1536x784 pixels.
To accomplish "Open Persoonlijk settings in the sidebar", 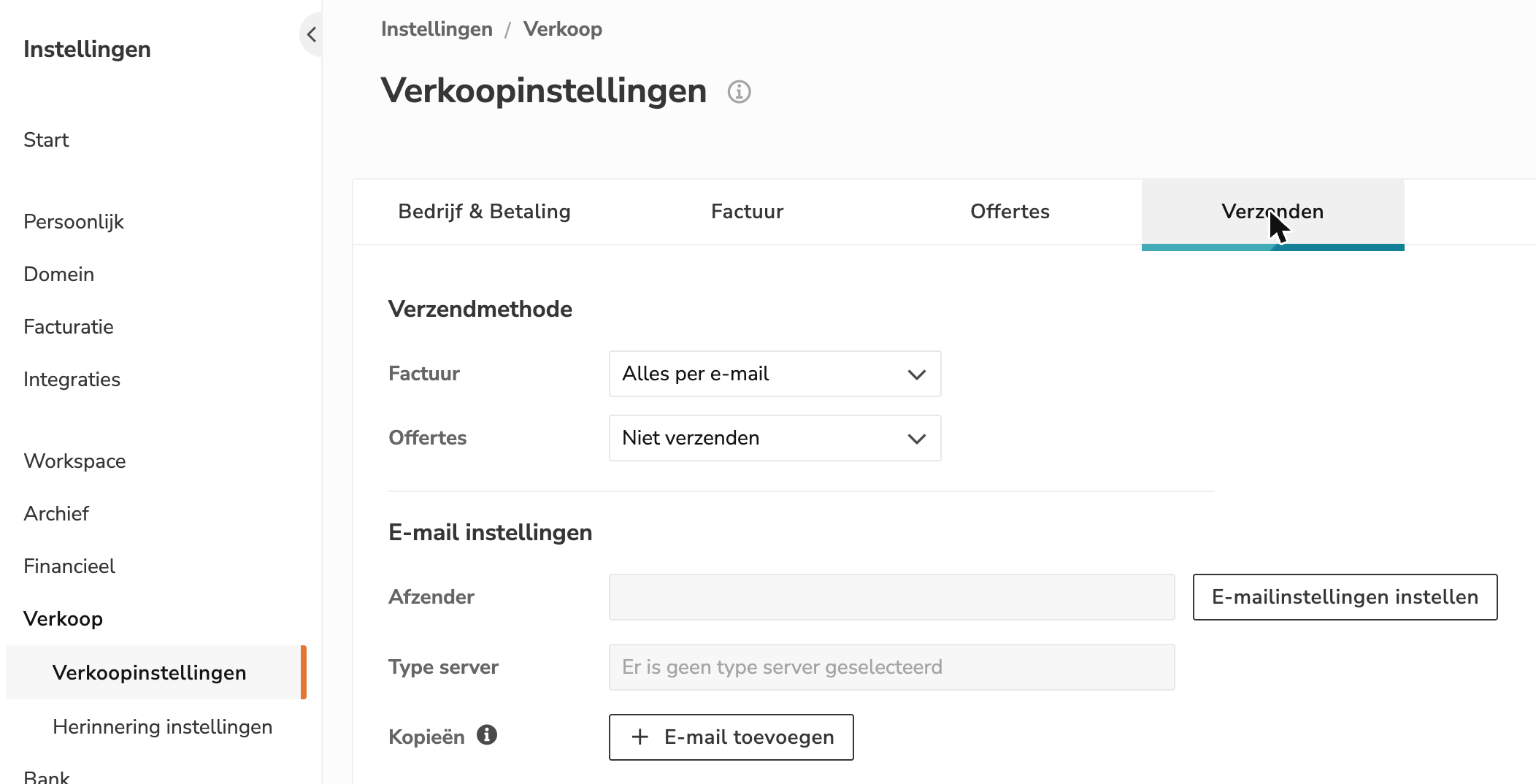I will pyautogui.click(x=74, y=222).
